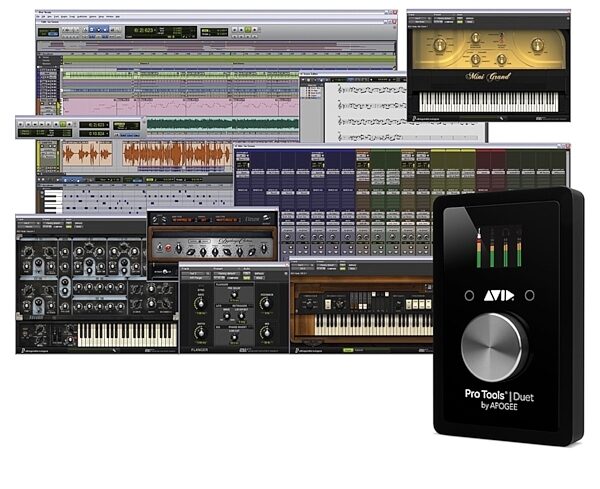The width and height of the screenshot is (600, 489).
Task: Adjust the Feedback knob in Flanger plugin
Action: coord(266,304)
